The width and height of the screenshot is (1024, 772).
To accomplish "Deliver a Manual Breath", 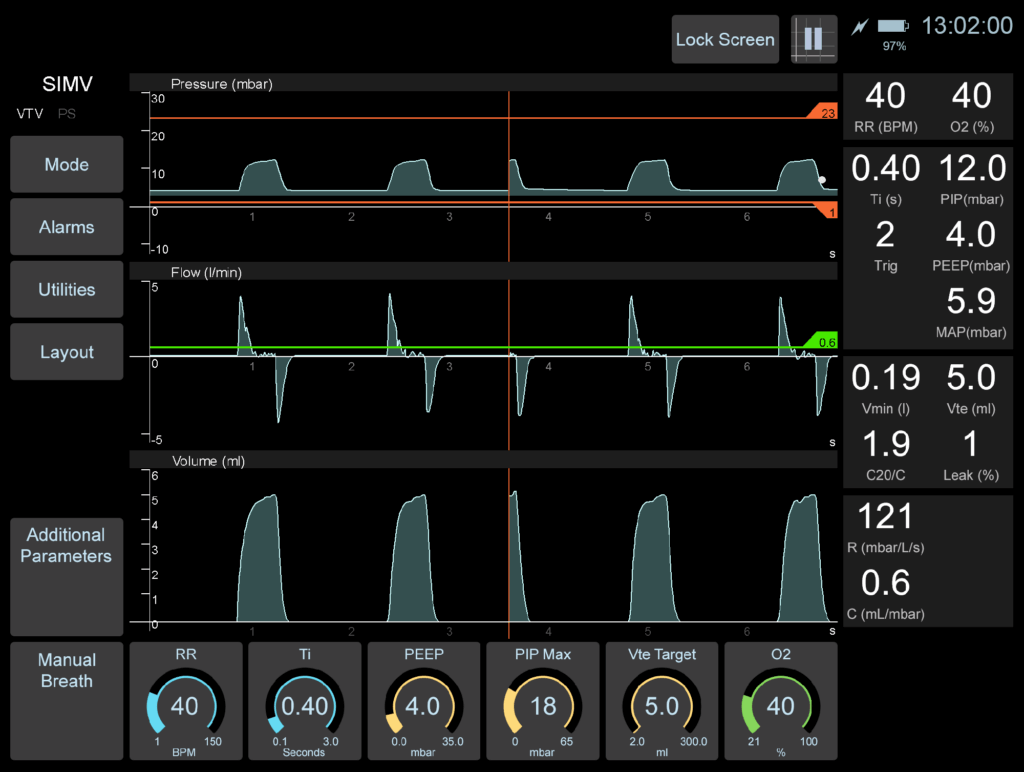I will pyautogui.click(x=67, y=701).
